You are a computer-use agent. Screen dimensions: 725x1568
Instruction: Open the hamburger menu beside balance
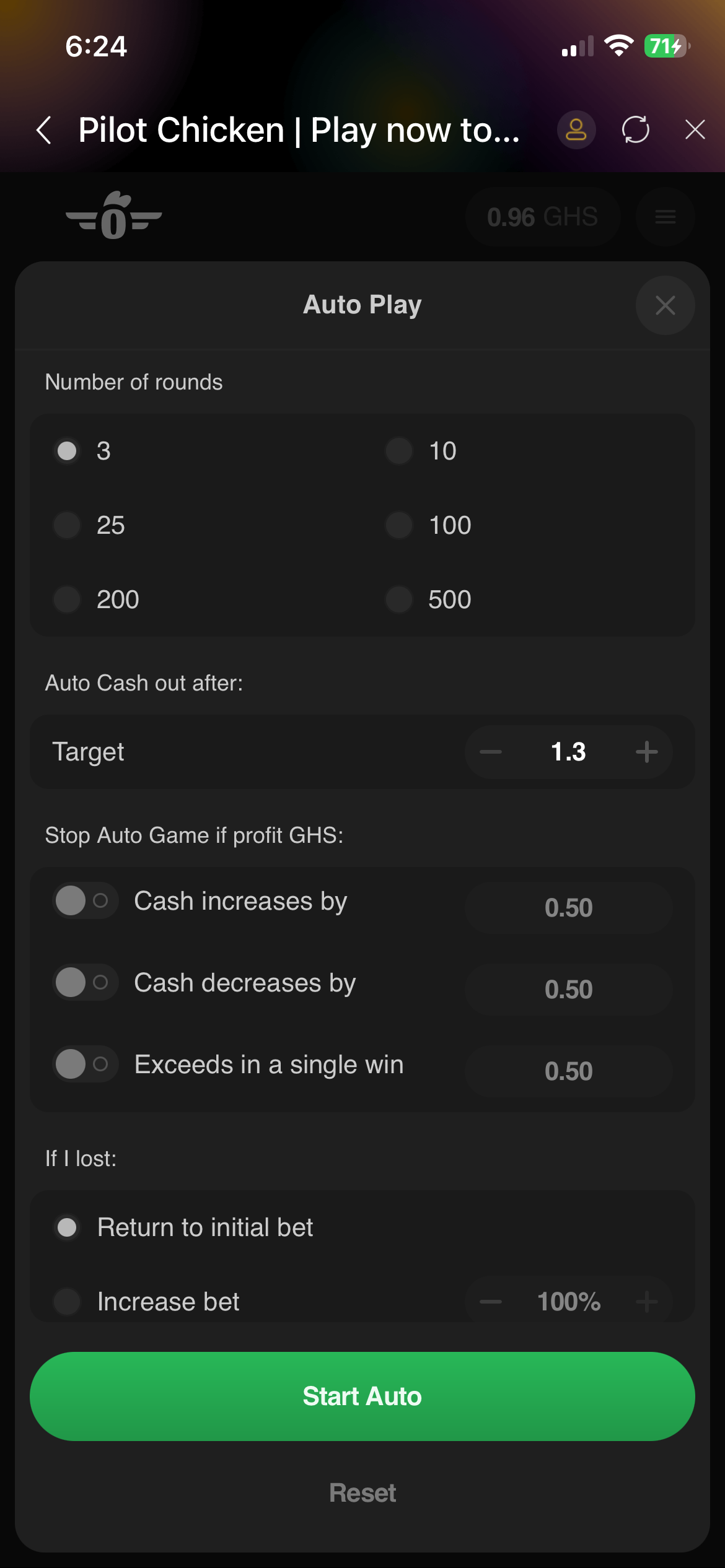click(665, 217)
